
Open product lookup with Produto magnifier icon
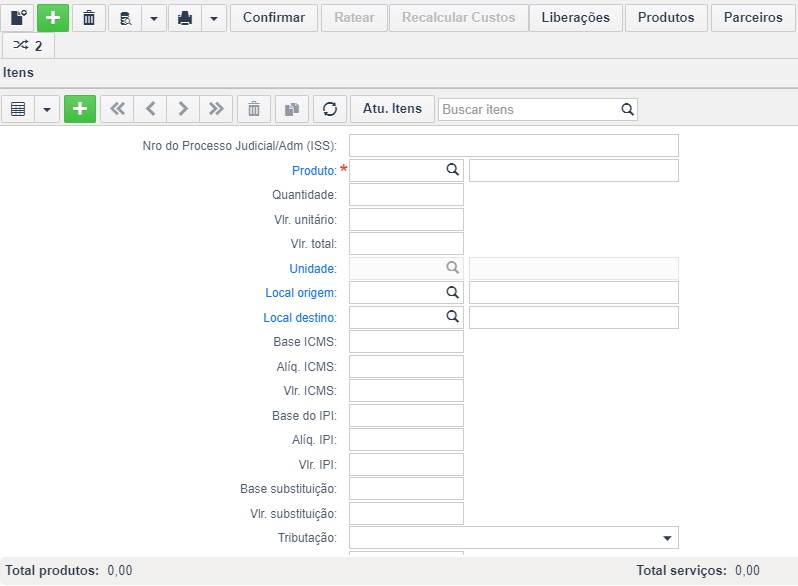(452, 170)
